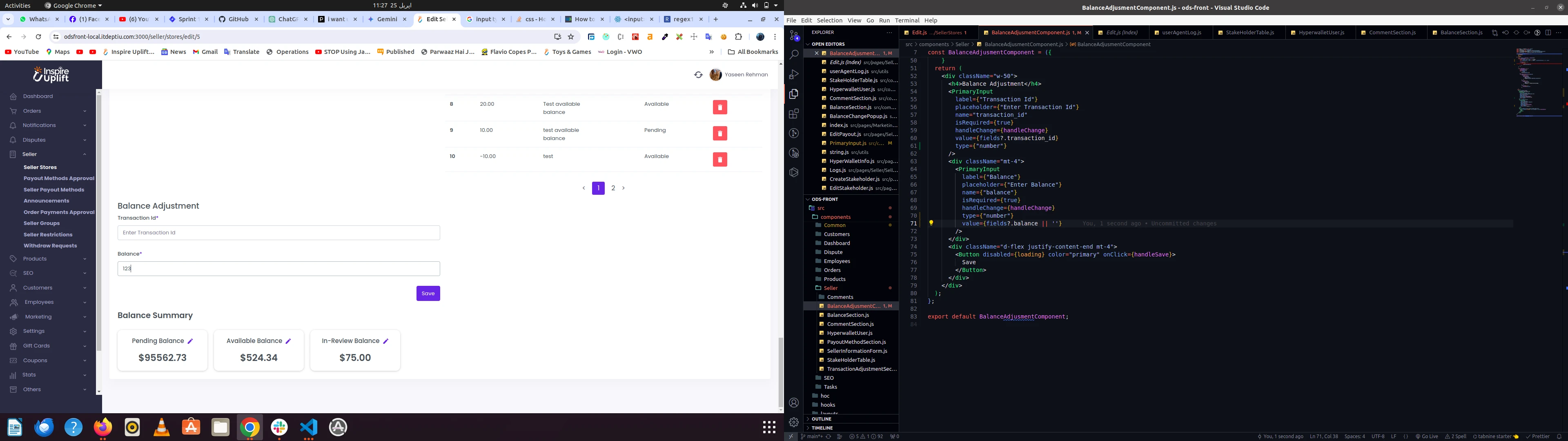Open the Source Control view in VS Code

click(794, 36)
